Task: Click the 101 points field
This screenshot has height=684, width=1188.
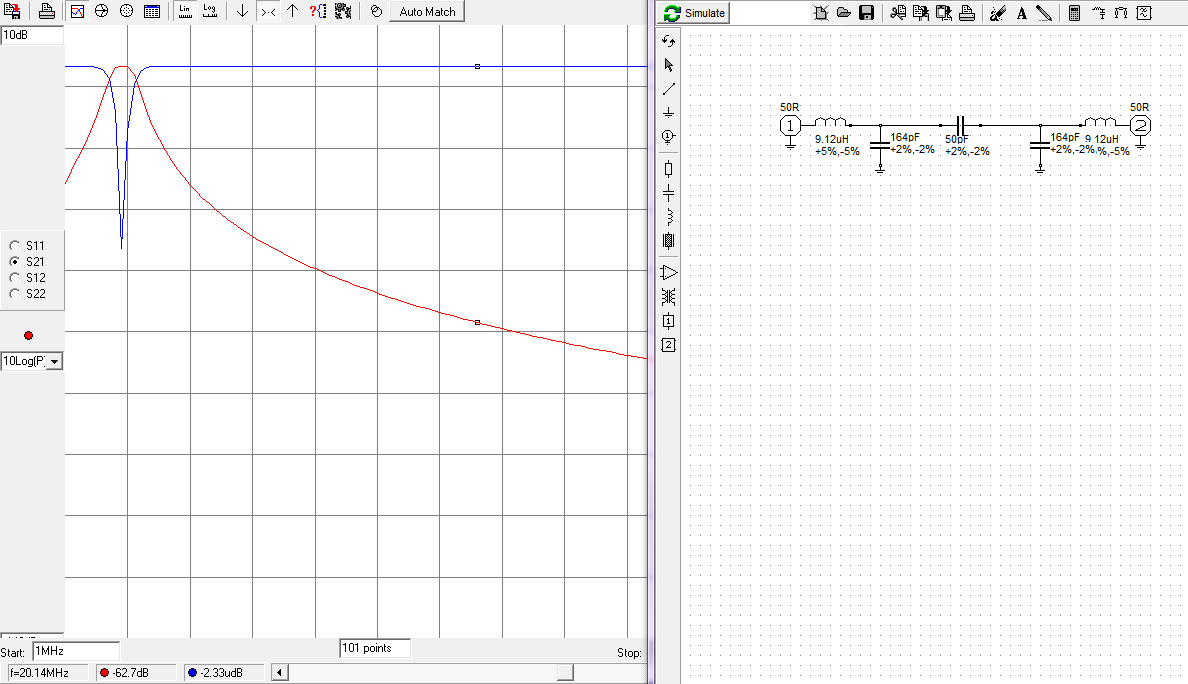Action: point(375,648)
